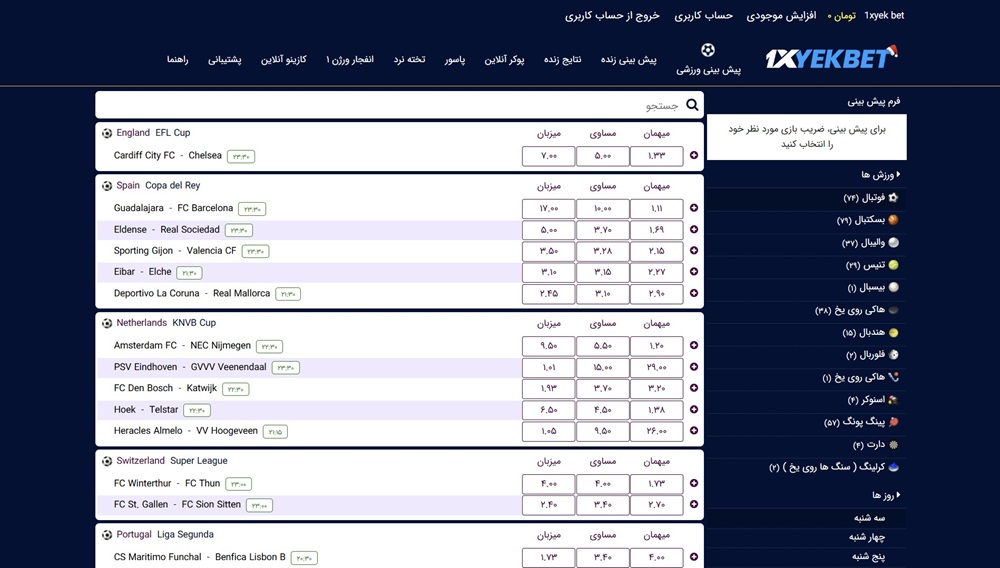Click darts icon in sports sidebar
The image size is (1000, 568).
click(x=893, y=445)
